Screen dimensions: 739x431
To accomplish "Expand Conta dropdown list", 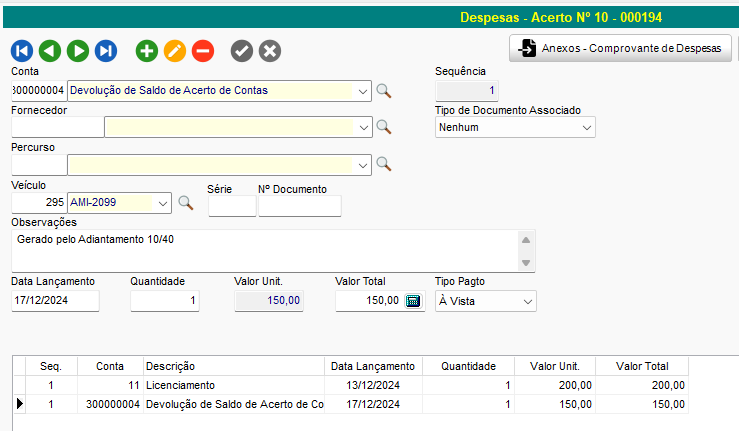I will [x=363, y=91].
